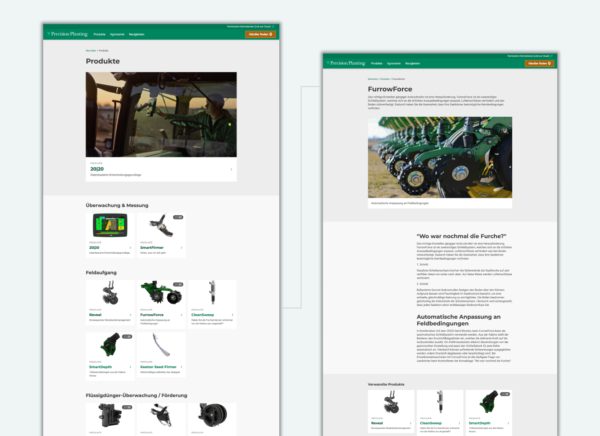Image resolution: width=600 pixels, height=436 pixels.
Task: Click the arrow beside FurrowForce card title
Action: click(181, 315)
